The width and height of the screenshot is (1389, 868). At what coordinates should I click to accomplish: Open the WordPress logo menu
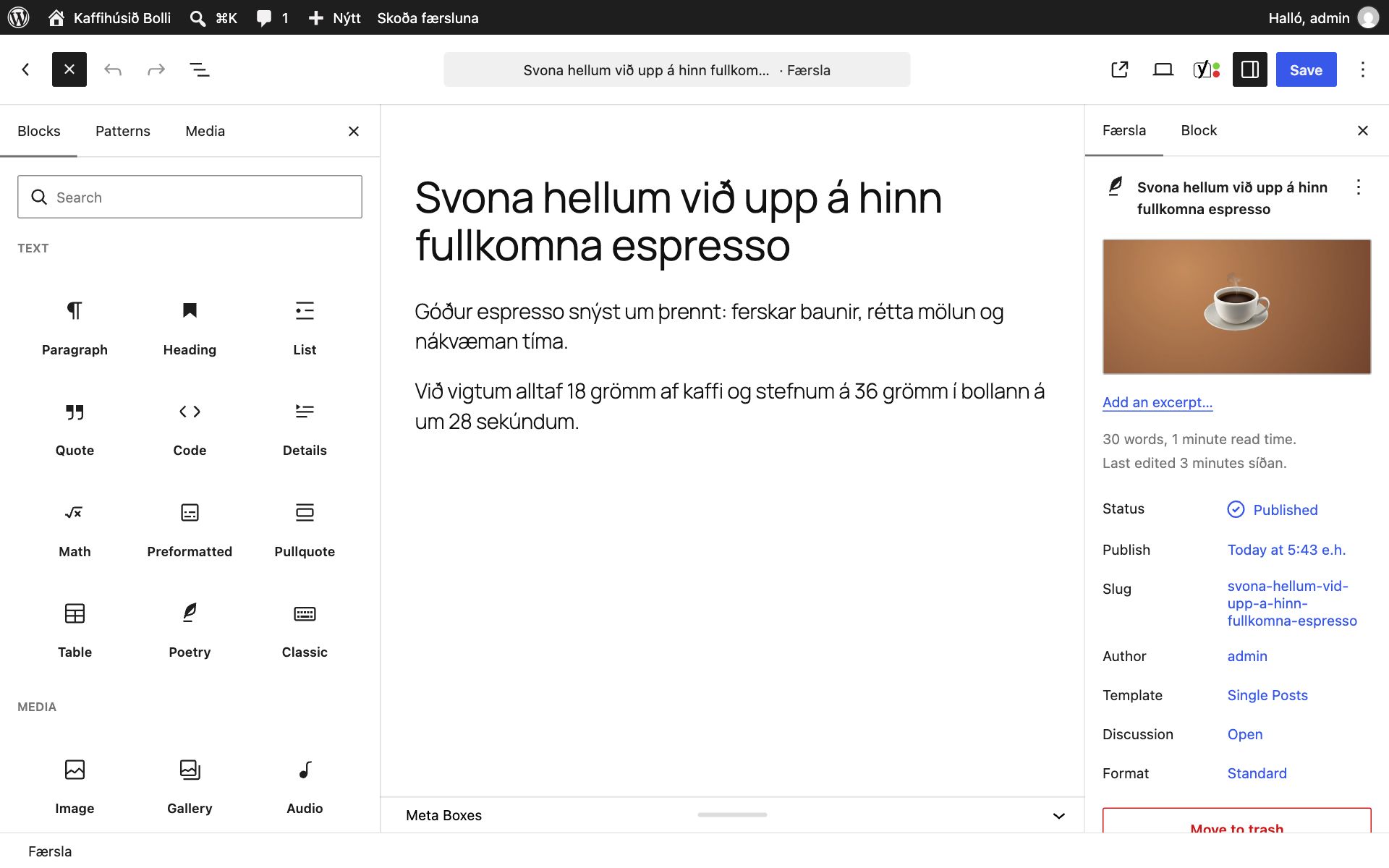19,17
